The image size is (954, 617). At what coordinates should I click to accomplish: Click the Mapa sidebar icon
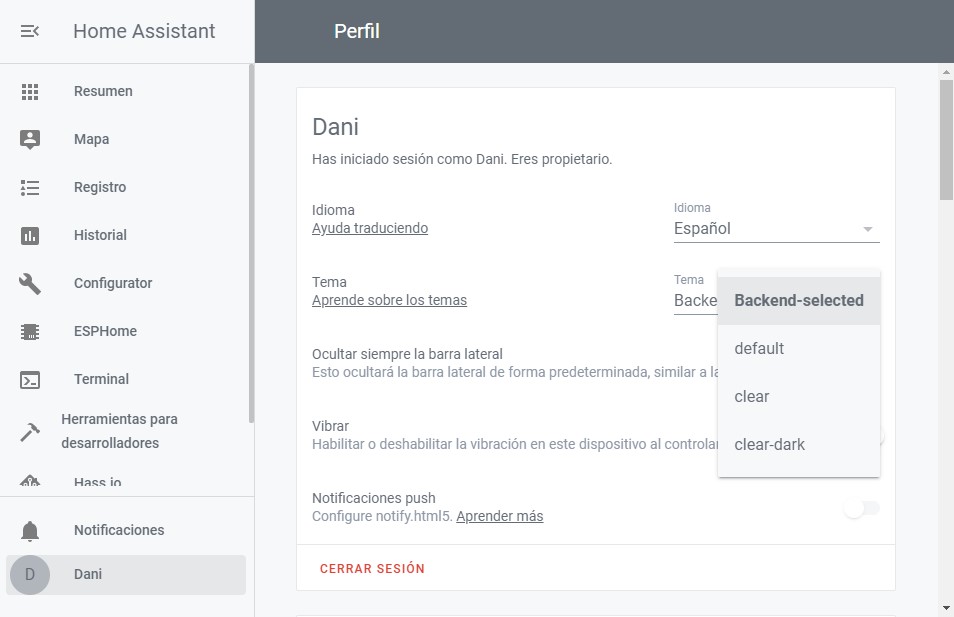(x=30, y=139)
